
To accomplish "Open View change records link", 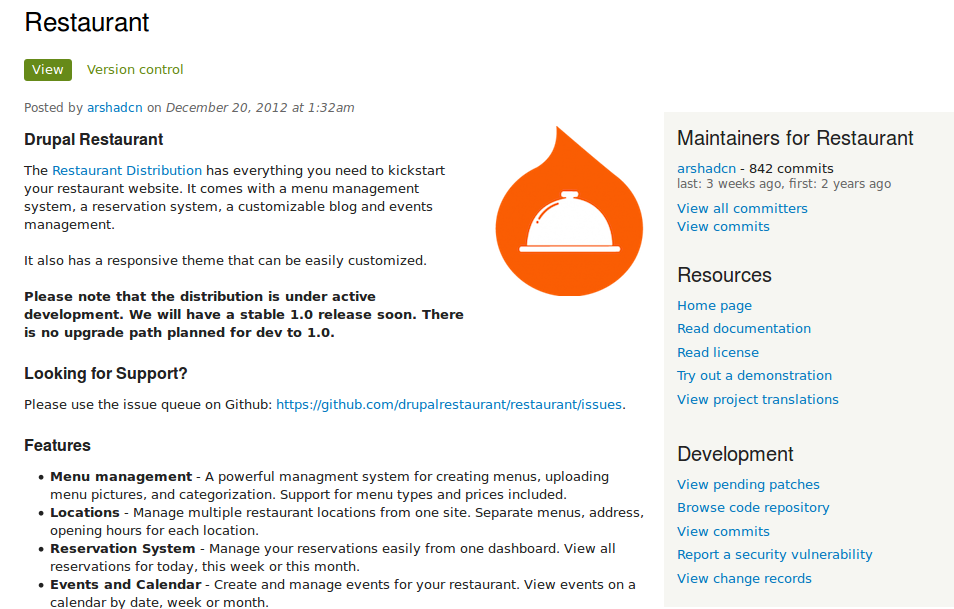I will pyautogui.click(x=744, y=579).
